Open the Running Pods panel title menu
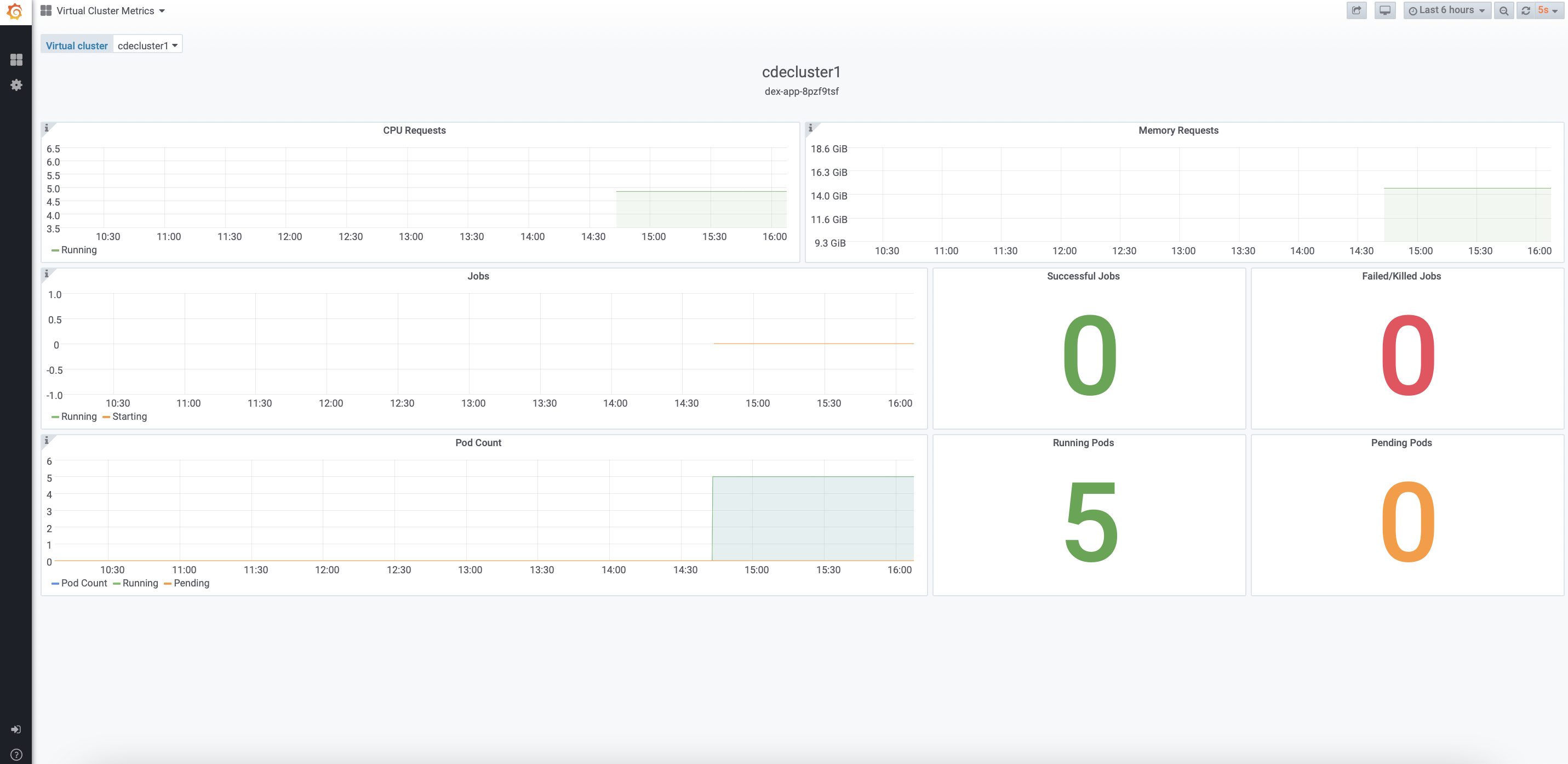The height and width of the screenshot is (764, 1568). [1083, 443]
